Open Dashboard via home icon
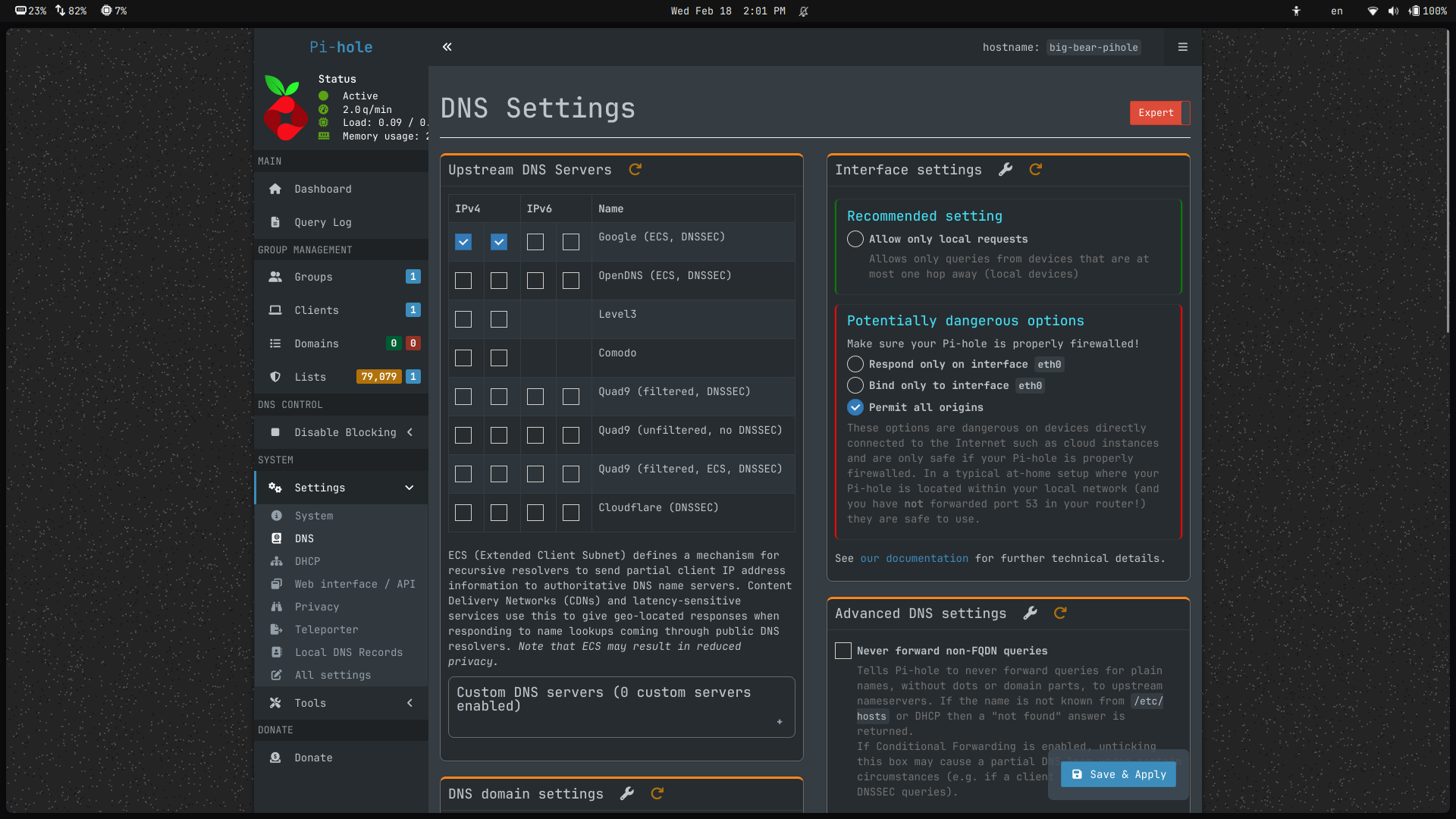Screen dimensions: 1456x819 275,189
